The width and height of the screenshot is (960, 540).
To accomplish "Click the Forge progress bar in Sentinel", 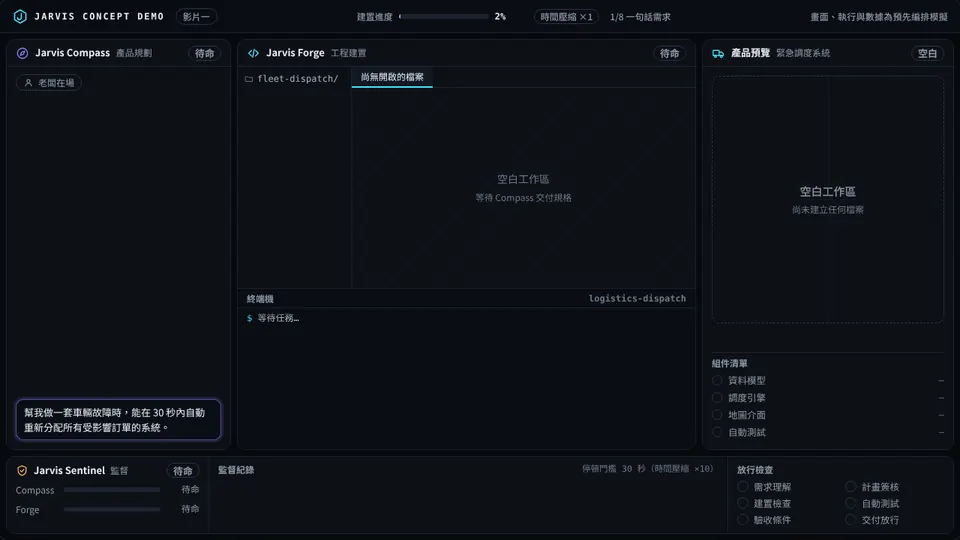I will [x=112, y=509].
